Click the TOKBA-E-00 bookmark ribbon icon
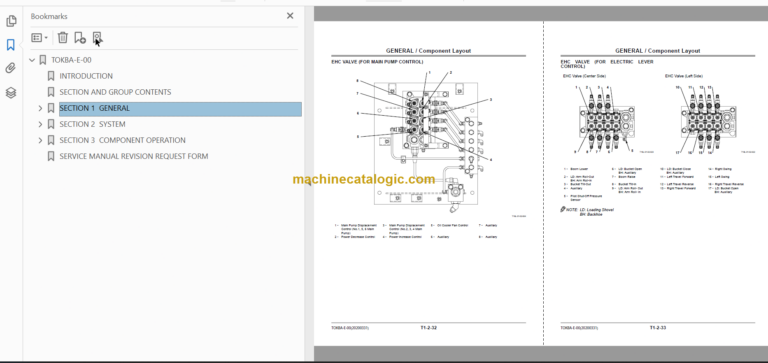 click(43, 60)
